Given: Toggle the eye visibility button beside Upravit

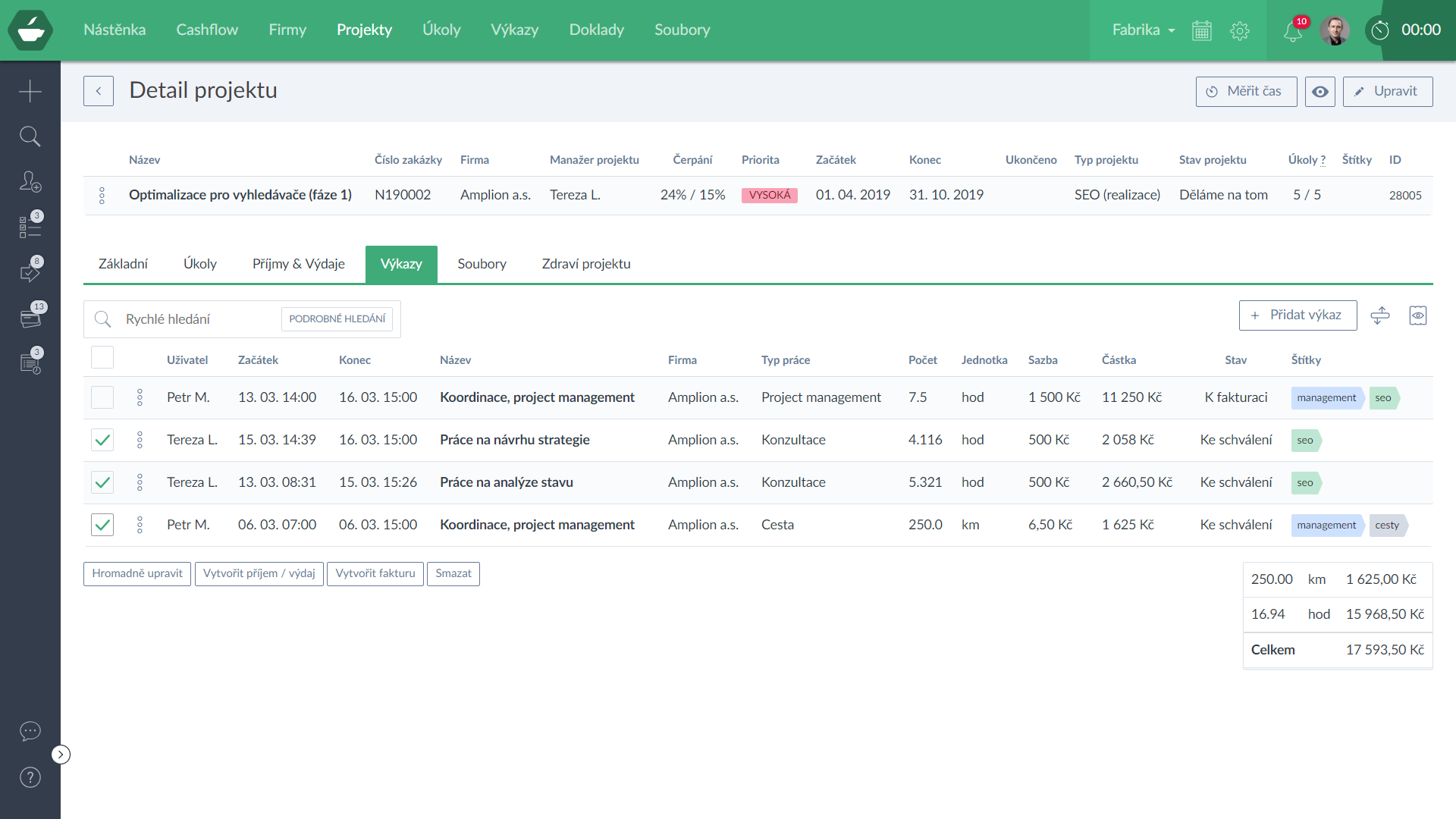Looking at the screenshot, I should point(1320,91).
